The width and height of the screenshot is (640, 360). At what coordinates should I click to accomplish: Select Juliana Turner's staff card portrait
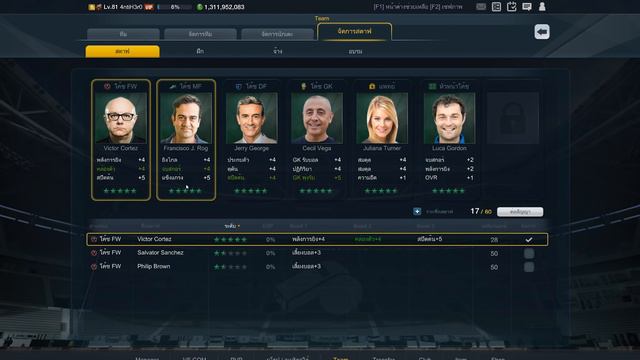(382, 118)
